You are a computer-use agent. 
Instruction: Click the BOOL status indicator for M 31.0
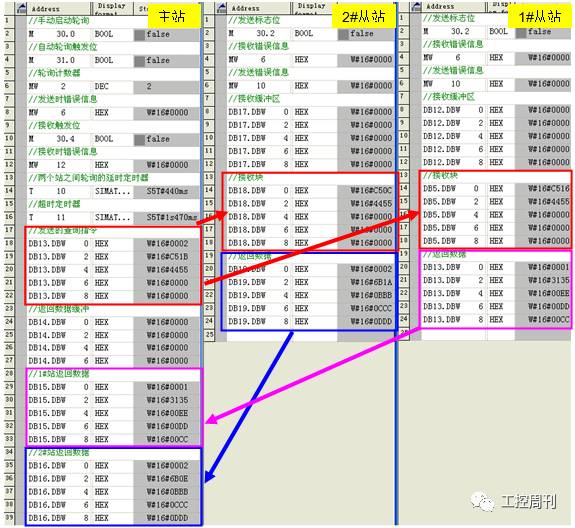tap(139, 61)
